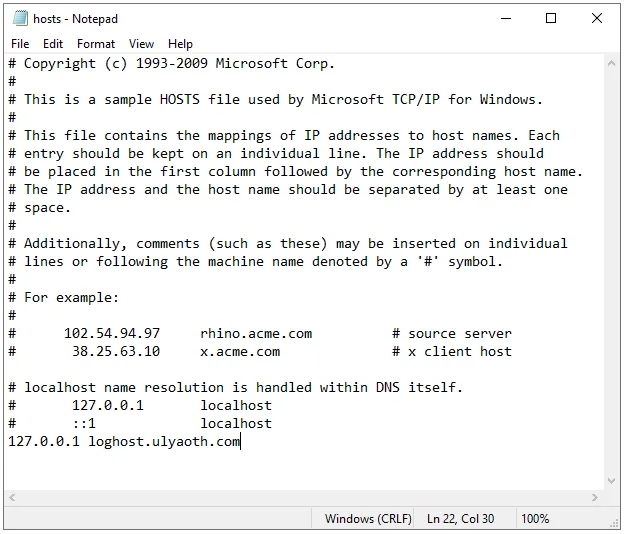The width and height of the screenshot is (625, 534).
Task: Click the horizontal scrollbar left arrow
Action: [13, 498]
